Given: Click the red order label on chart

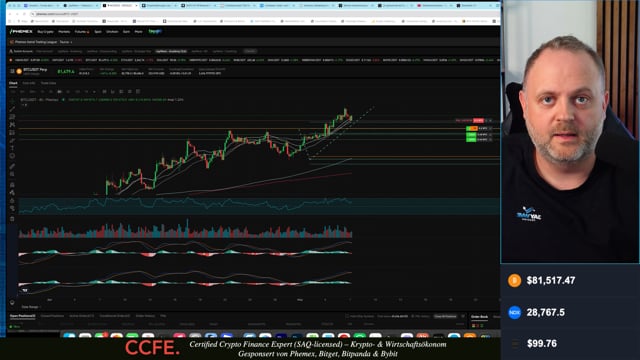Looking at the screenshot, I should pos(478,120).
